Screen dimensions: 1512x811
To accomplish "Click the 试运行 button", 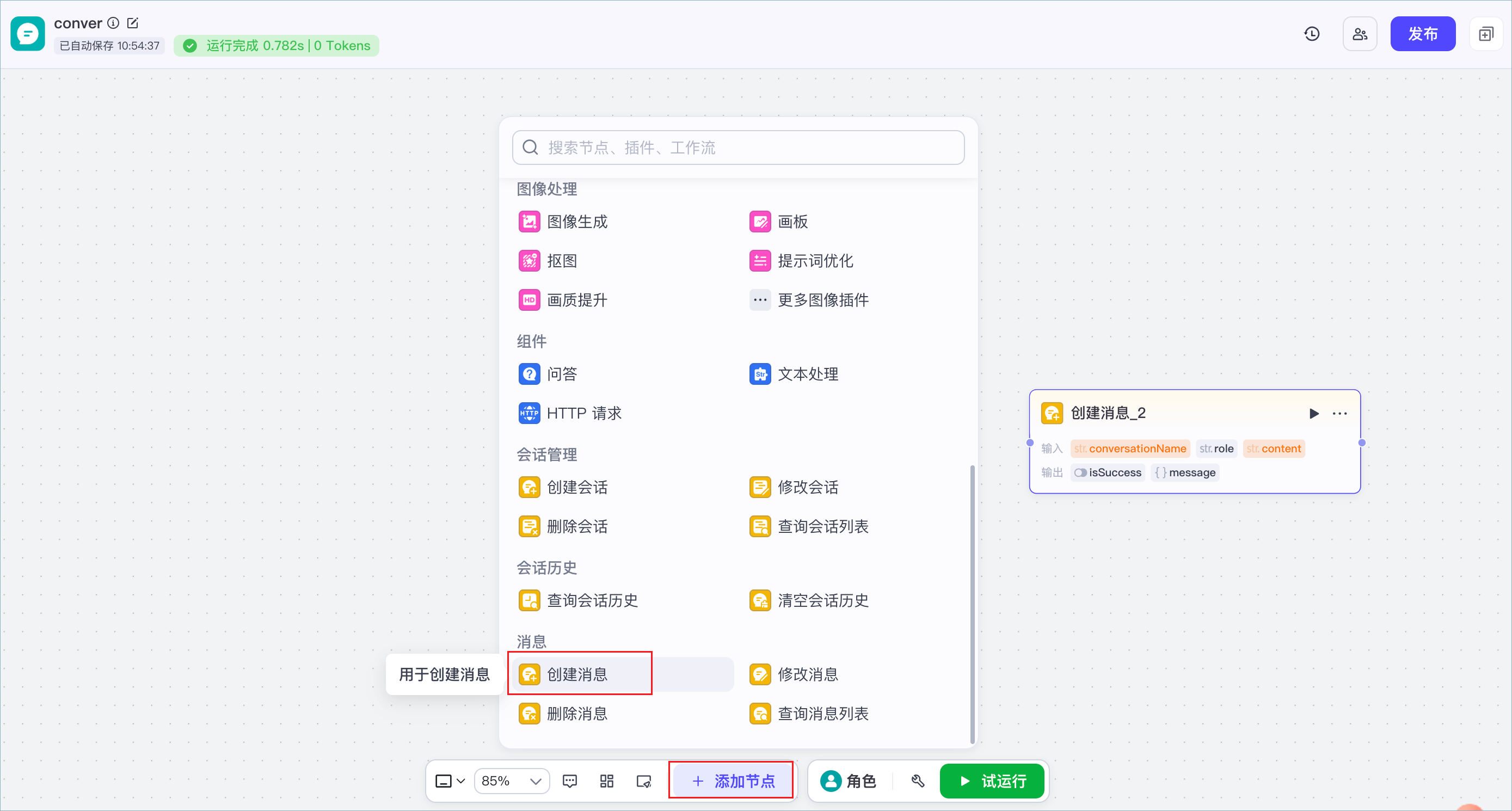I will point(991,781).
